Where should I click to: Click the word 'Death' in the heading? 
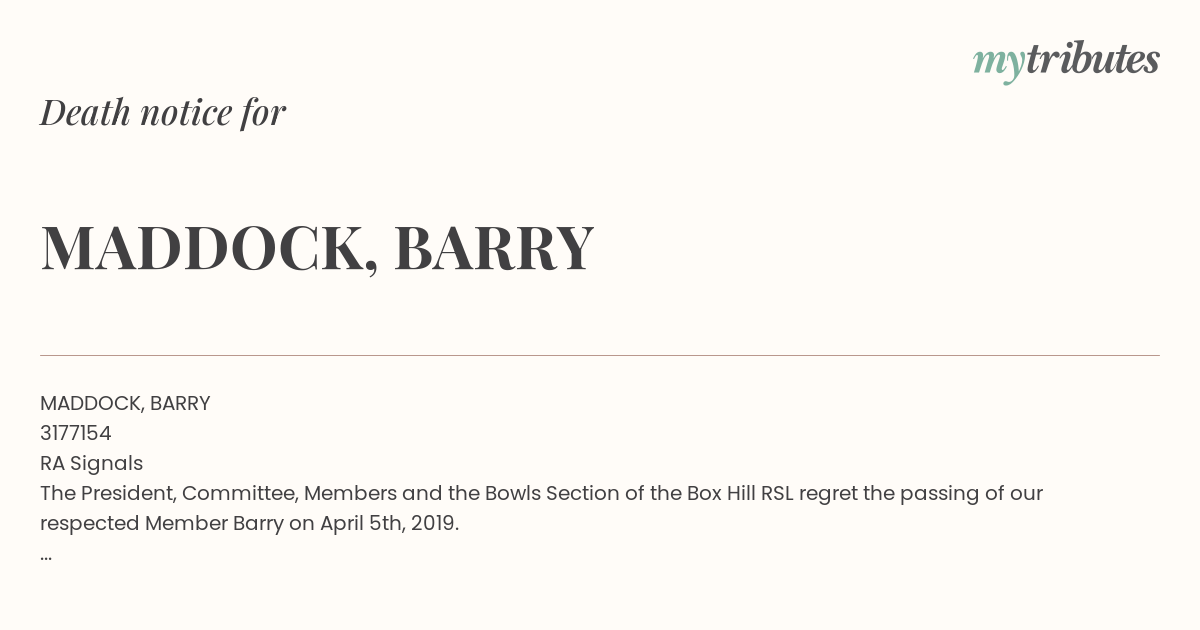coord(85,113)
